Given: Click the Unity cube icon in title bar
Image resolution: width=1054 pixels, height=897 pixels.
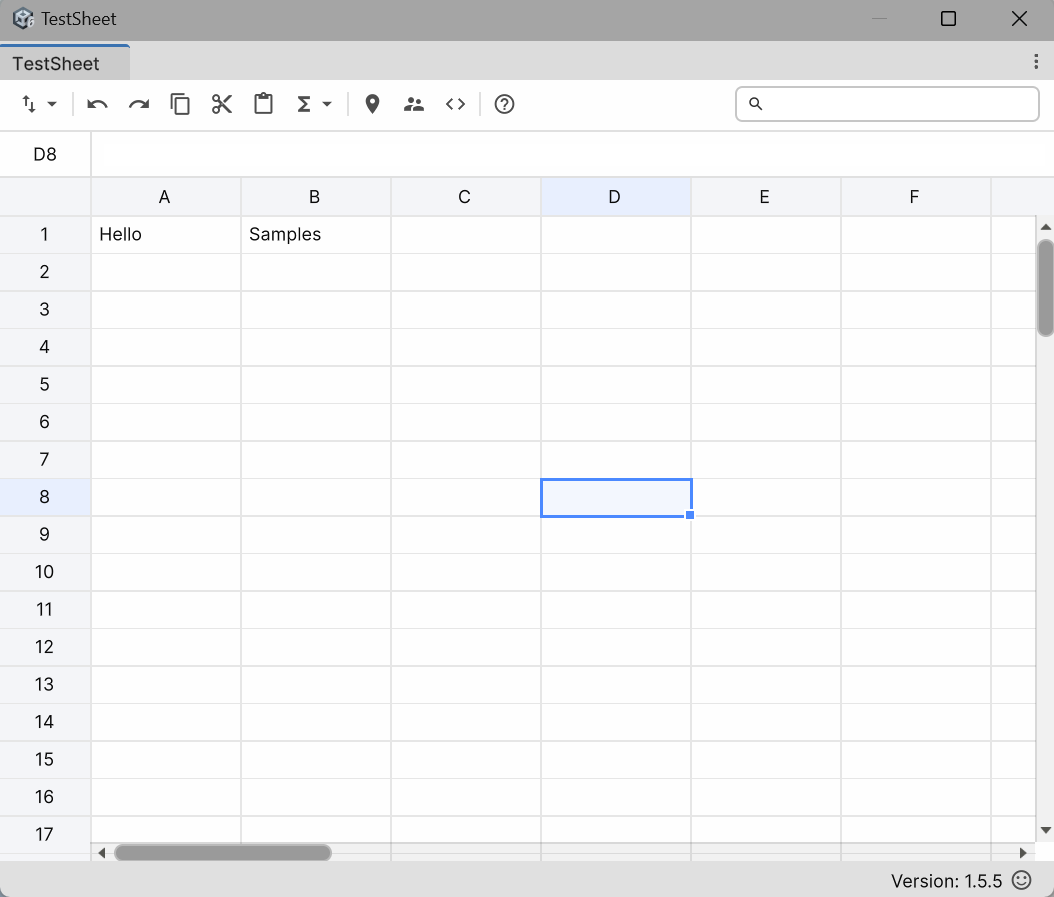Looking at the screenshot, I should pos(23,18).
